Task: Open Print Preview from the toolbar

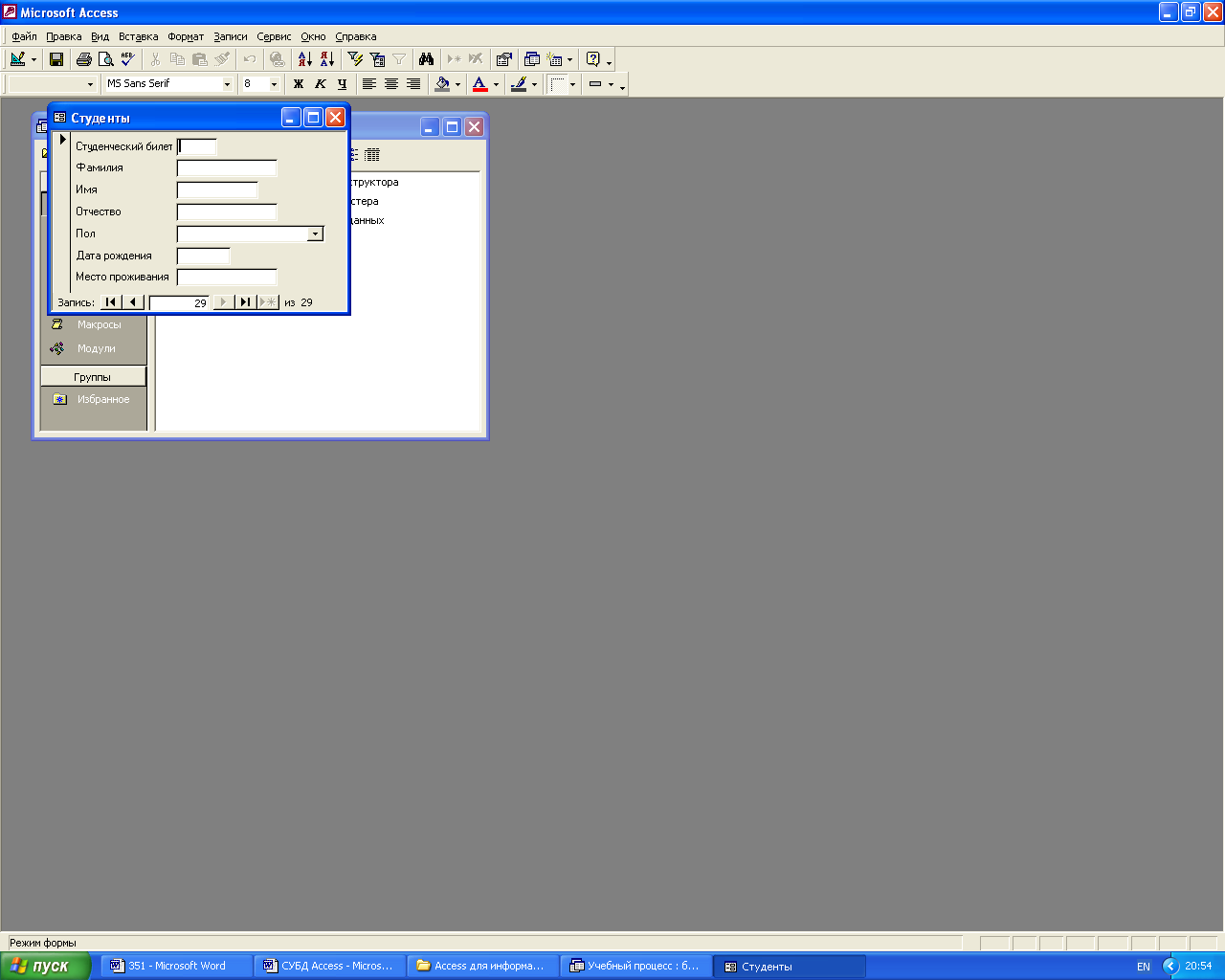Action: pos(105,59)
